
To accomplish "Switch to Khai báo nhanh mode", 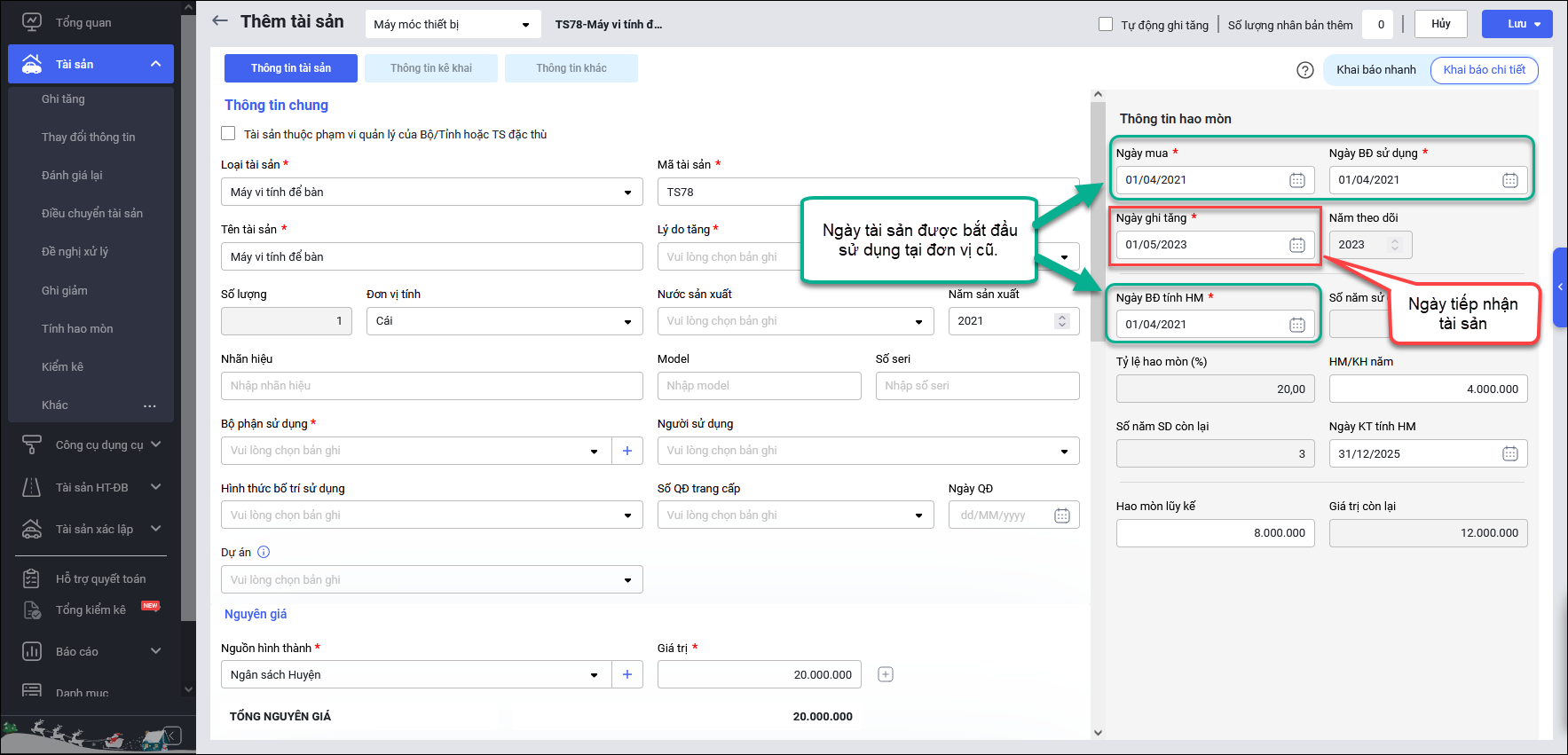I will coord(1375,70).
